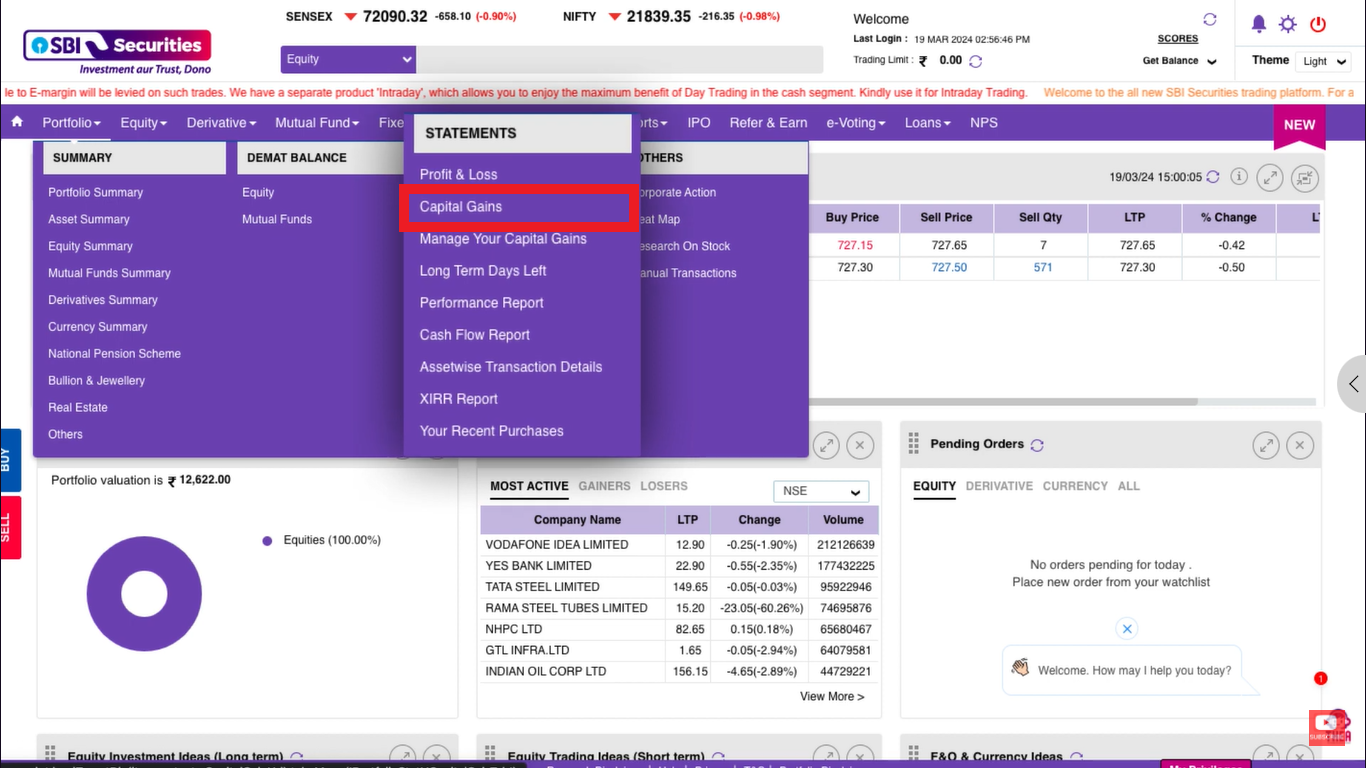Switch to DERIVATIVE pending orders tab
This screenshot has width=1366, height=768.
pos(999,486)
